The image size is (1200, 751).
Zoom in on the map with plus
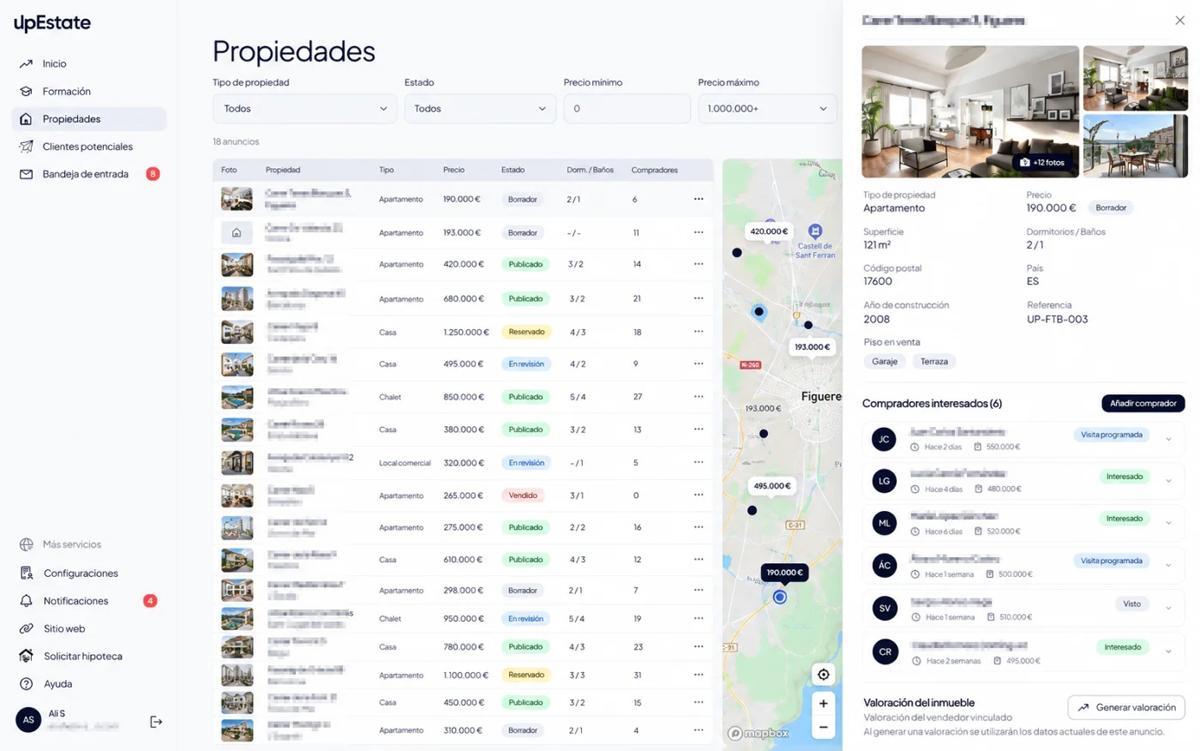click(x=823, y=703)
